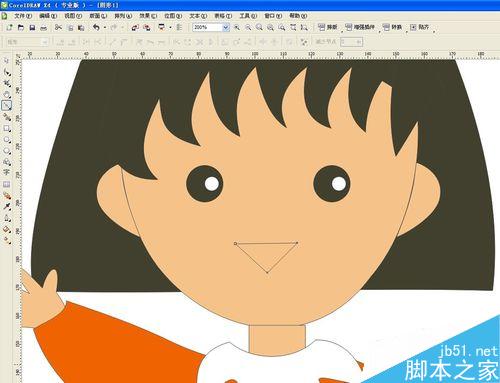Viewport: 500px width, 383px height.
Task: Select the Pick tool in the toolbox
Action: [7, 61]
